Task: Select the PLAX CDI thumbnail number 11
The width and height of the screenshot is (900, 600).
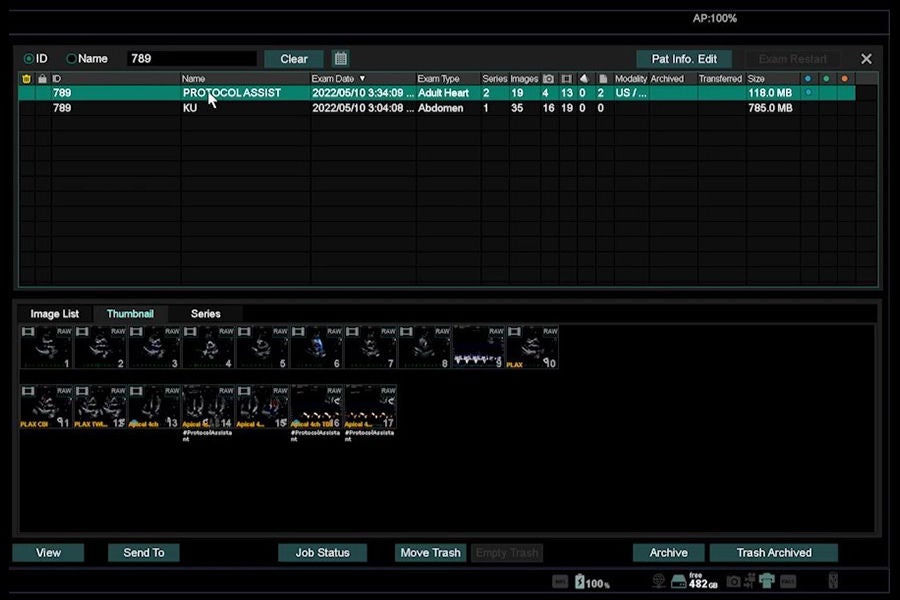Action: (x=46, y=407)
